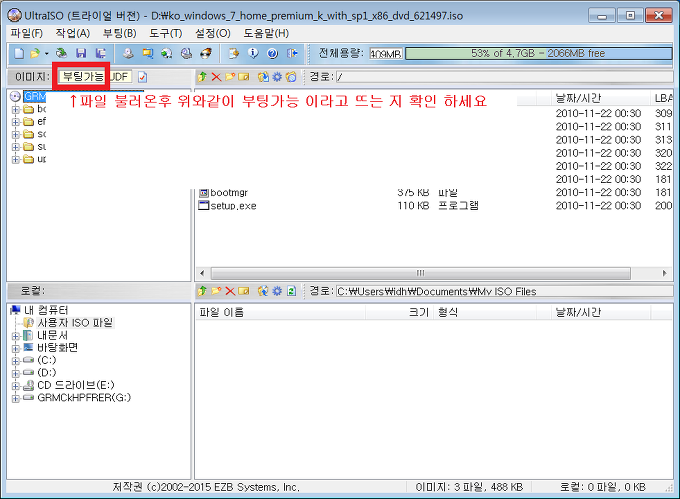Image resolution: width=680 pixels, height=499 pixels.
Task: Click the red X delete icon in image toolbar
Action: pyautogui.click(x=216, y=77)
